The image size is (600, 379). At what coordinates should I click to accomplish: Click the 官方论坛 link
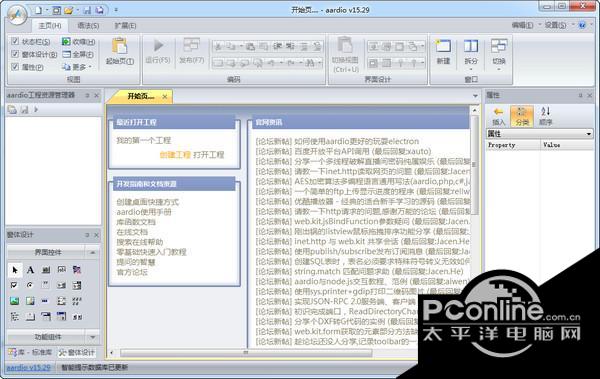(132, 272)
